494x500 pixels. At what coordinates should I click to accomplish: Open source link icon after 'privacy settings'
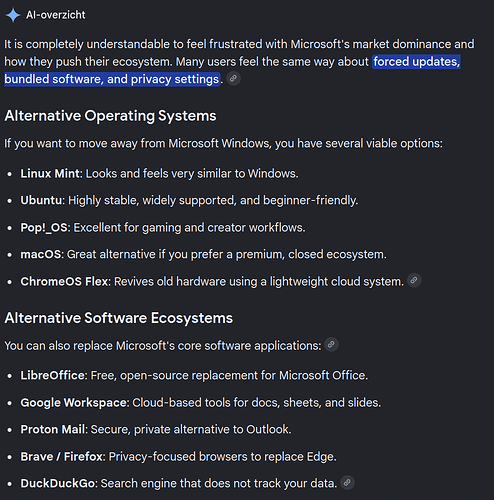click(x=234, y=79)
